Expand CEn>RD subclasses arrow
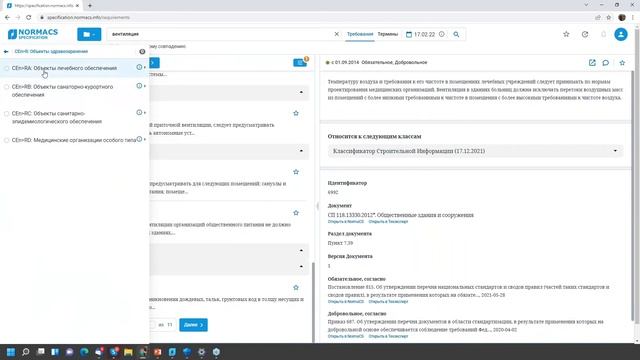The width and height of the screenshot is (640, 360). [x=145, y=140]
